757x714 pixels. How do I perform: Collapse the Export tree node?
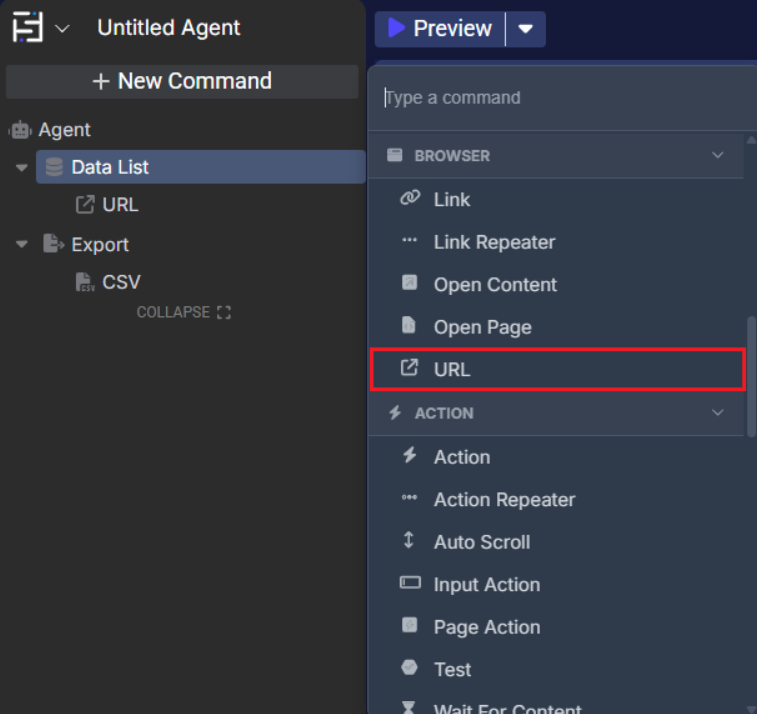pos(22,245)
